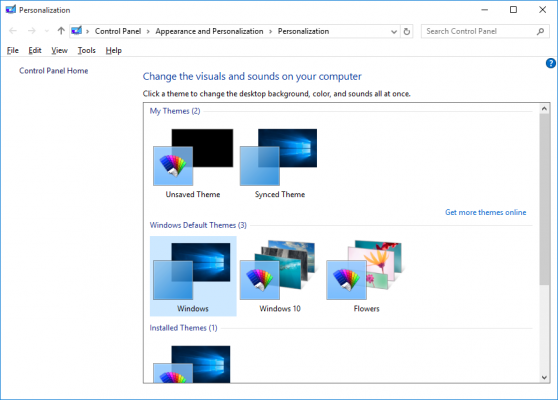The height and width of the screenshot is (400, 558).
Task: Open the Tools menu
Action: click(86, 51)
